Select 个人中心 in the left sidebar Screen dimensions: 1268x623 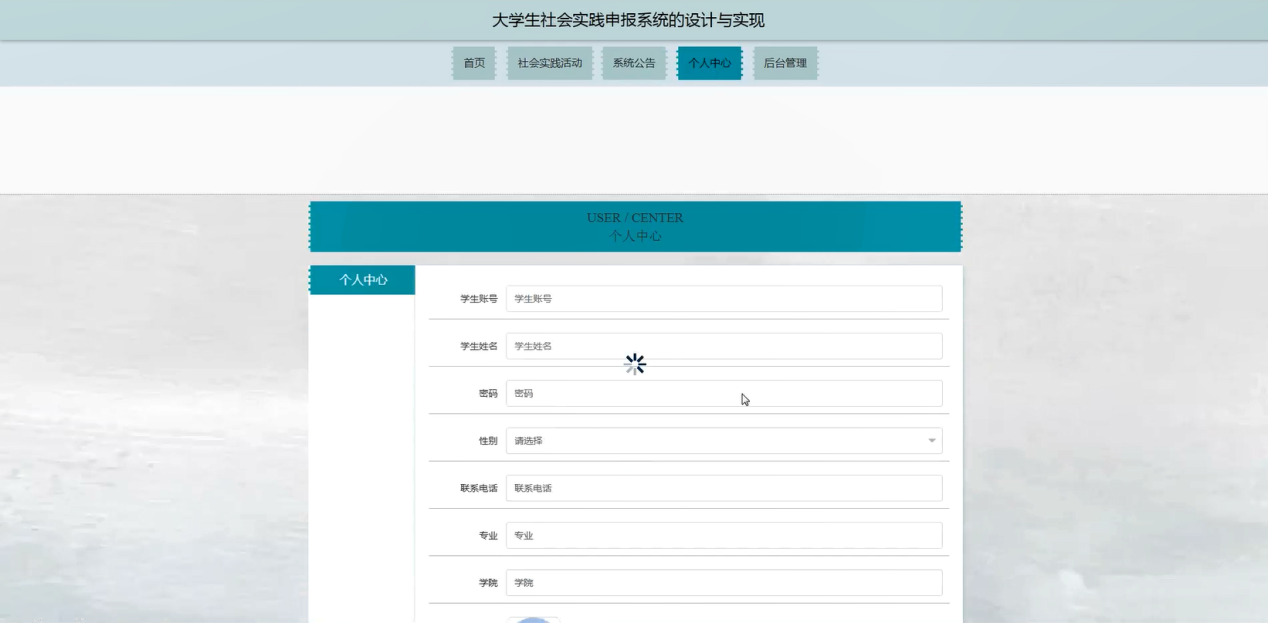coord(363,280)
